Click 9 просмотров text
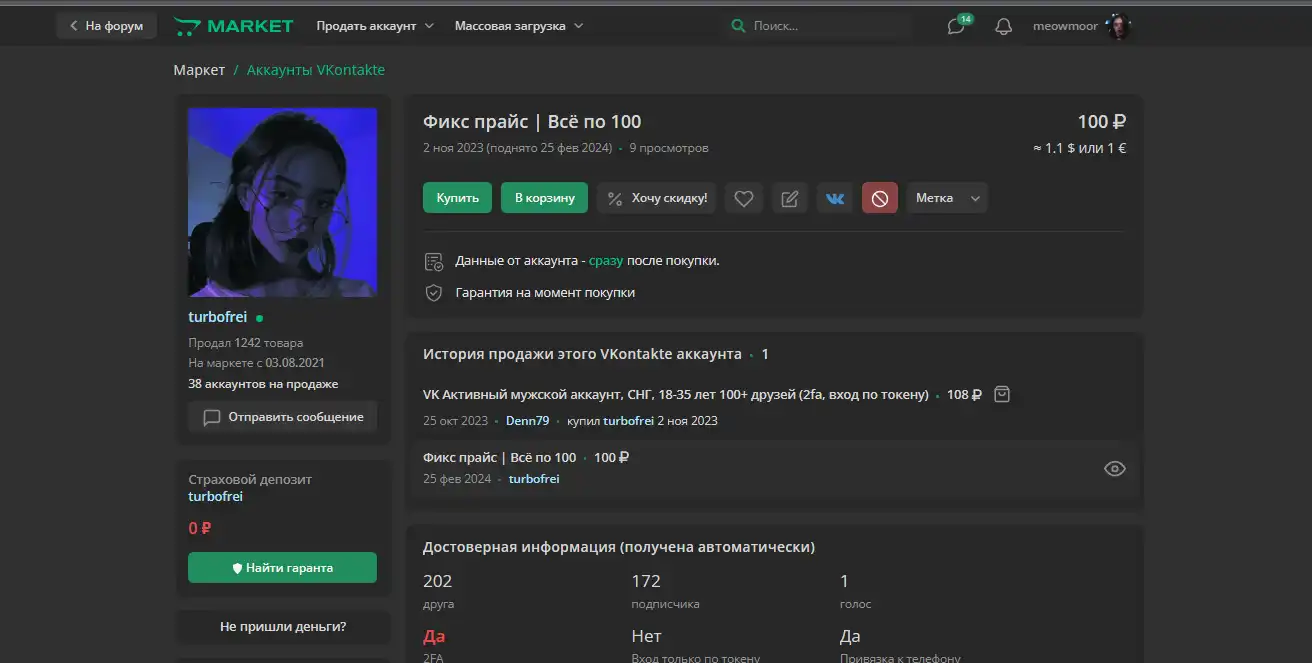 tap(669, 148)
